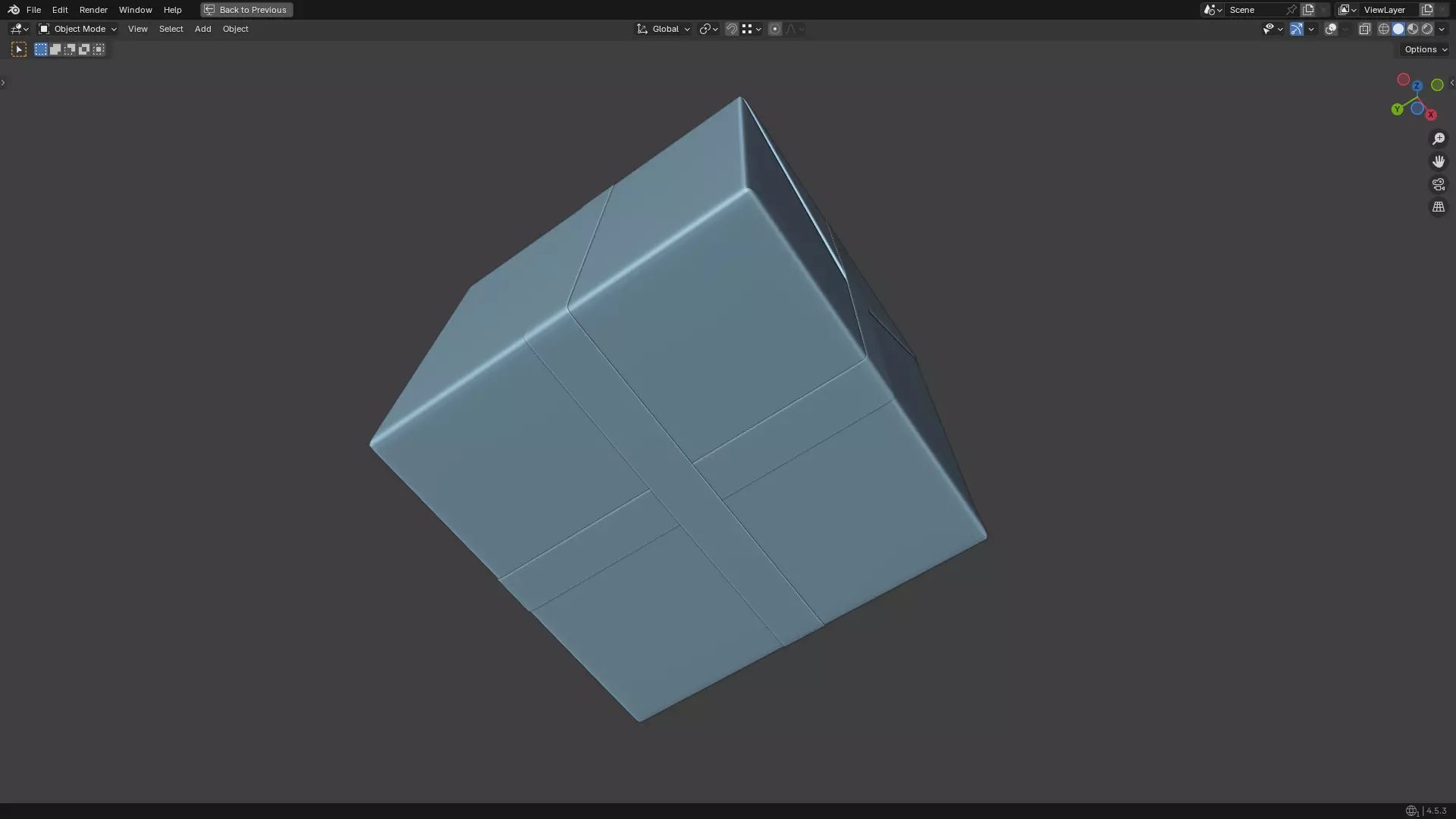
Task: Select rendered viewport shading sphere
Action: coord(1427,29)
